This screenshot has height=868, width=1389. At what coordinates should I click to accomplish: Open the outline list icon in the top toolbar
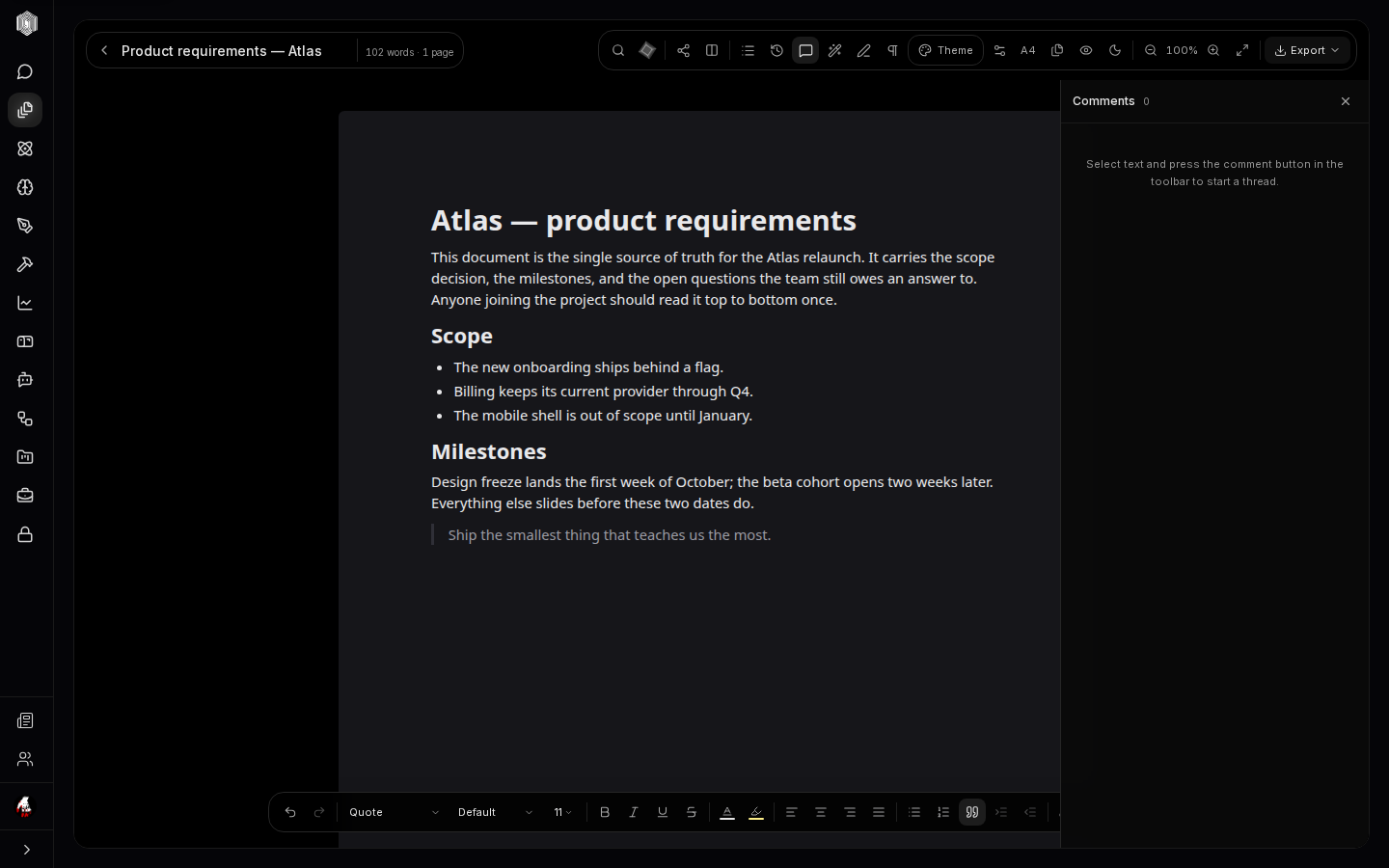[748, 51]
